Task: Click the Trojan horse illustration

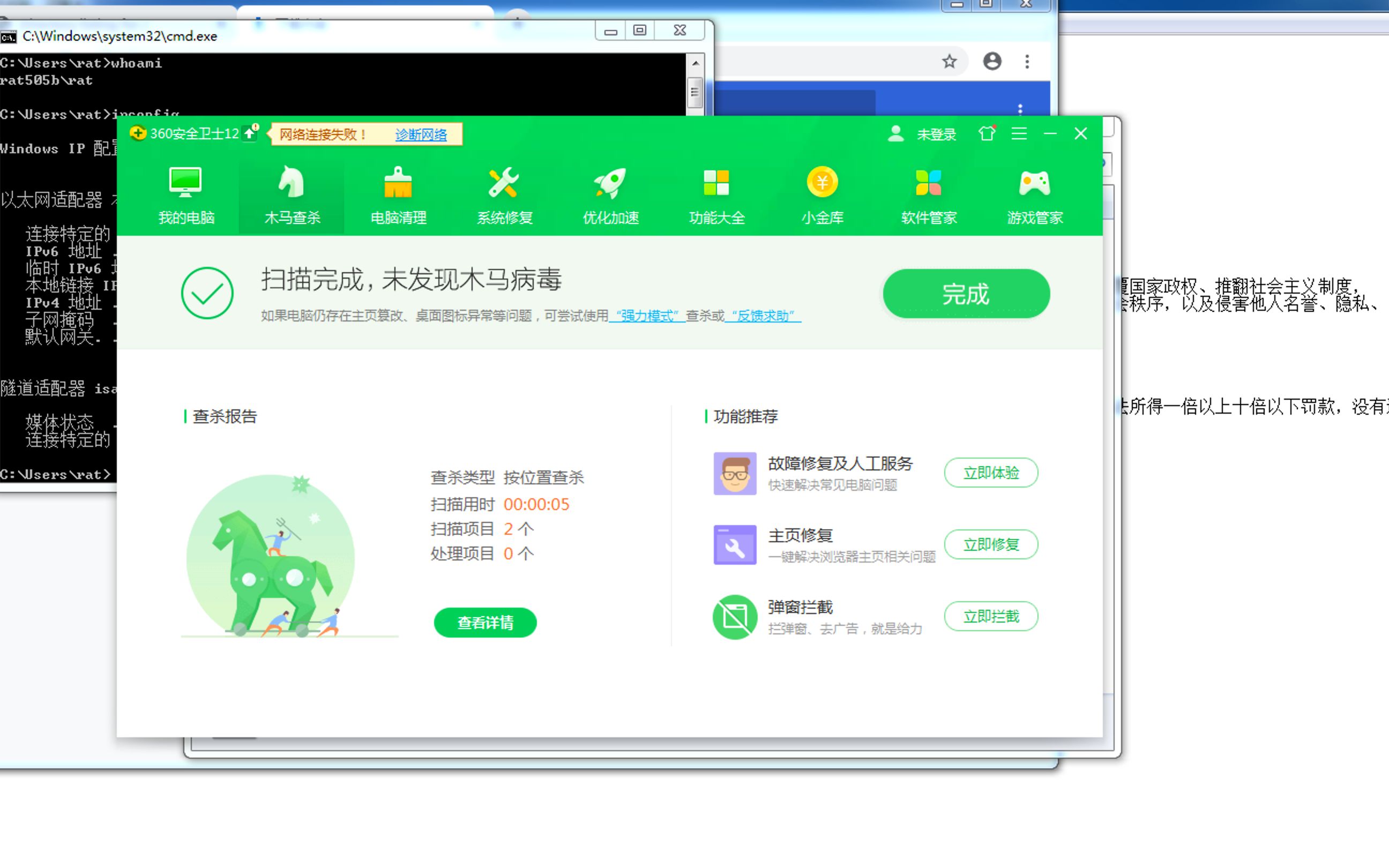Action: [x=271, y=556]
